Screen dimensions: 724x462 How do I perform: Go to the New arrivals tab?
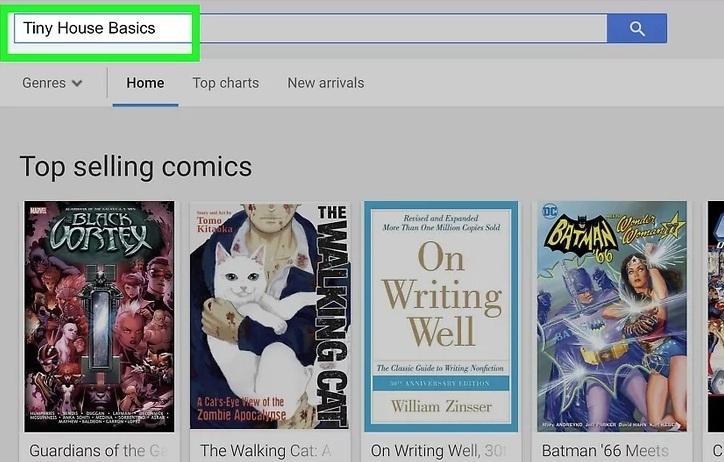point(326,83)
